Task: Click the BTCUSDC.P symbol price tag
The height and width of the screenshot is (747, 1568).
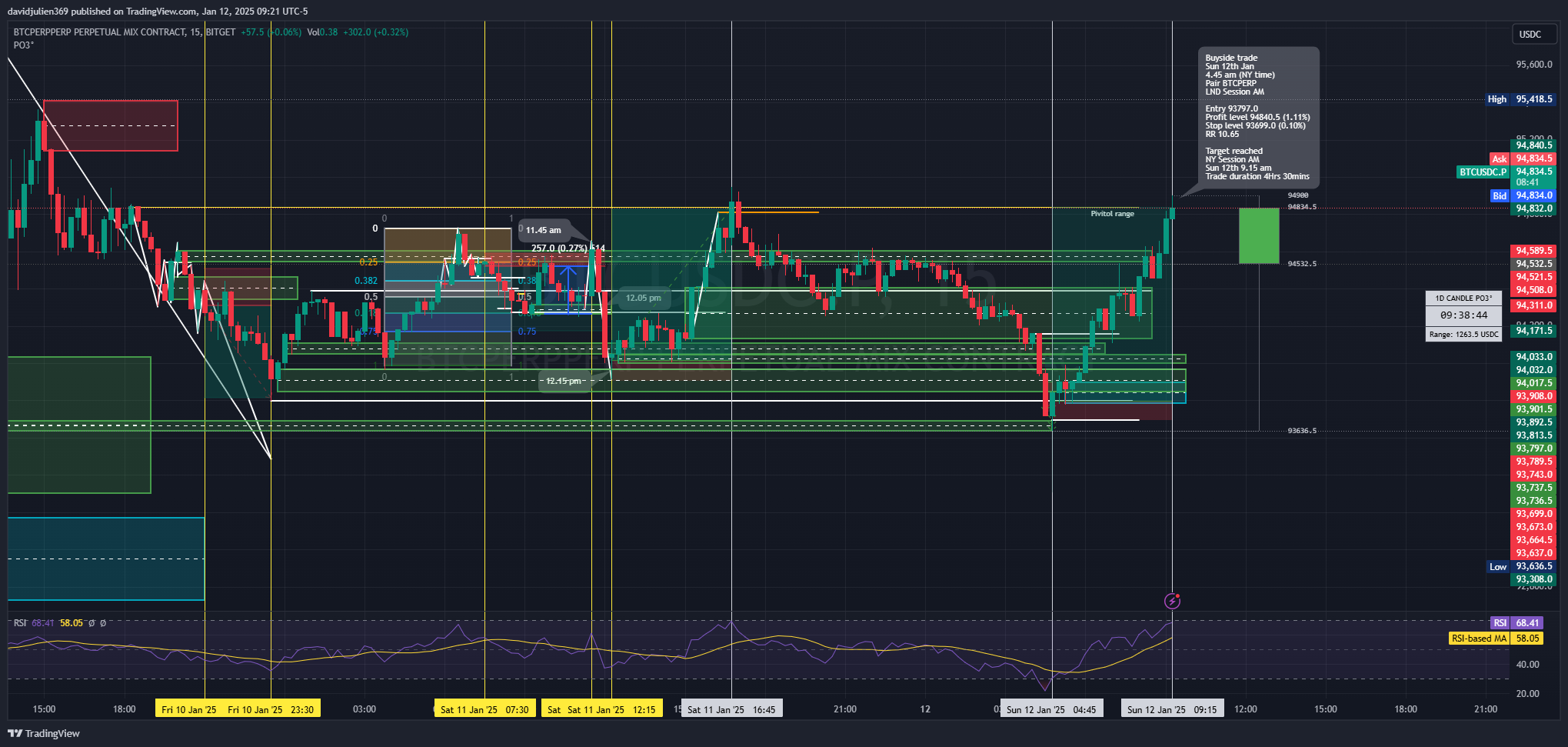Action: (x=1483, y=172)
